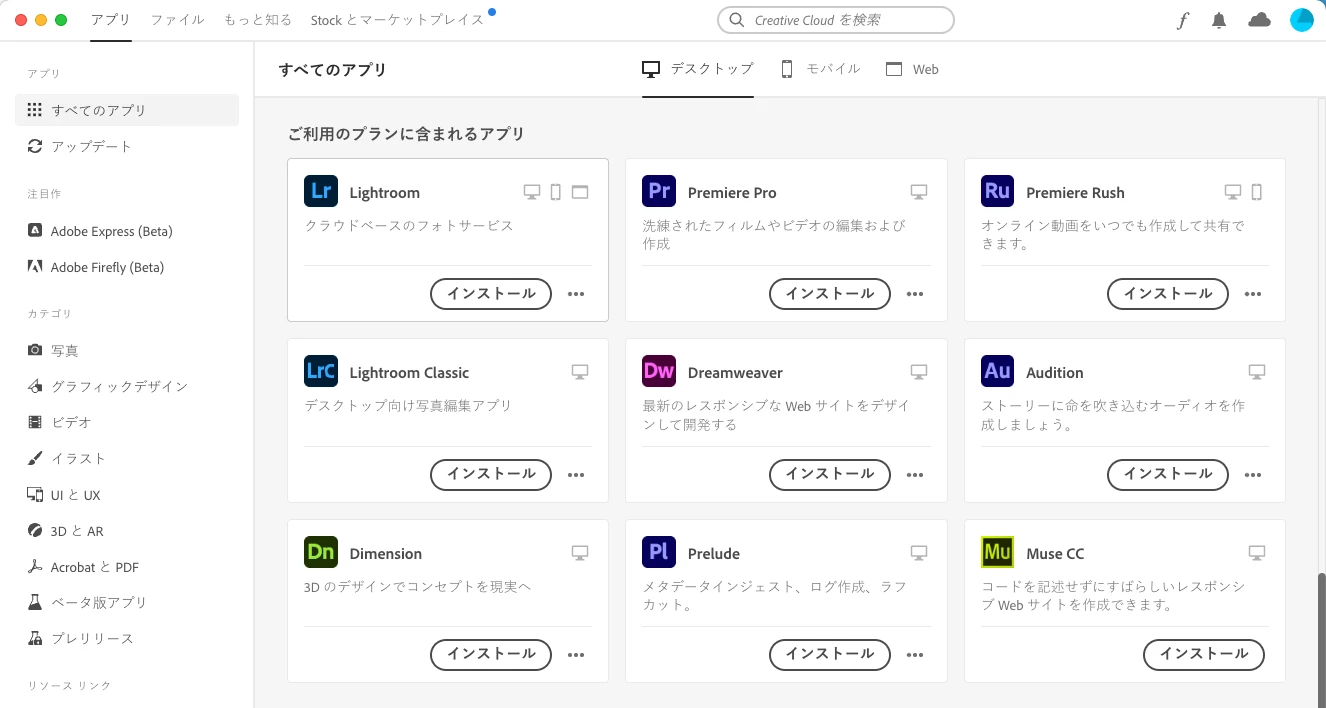
Task: Click the Prelude app icon
Action: 659,552
